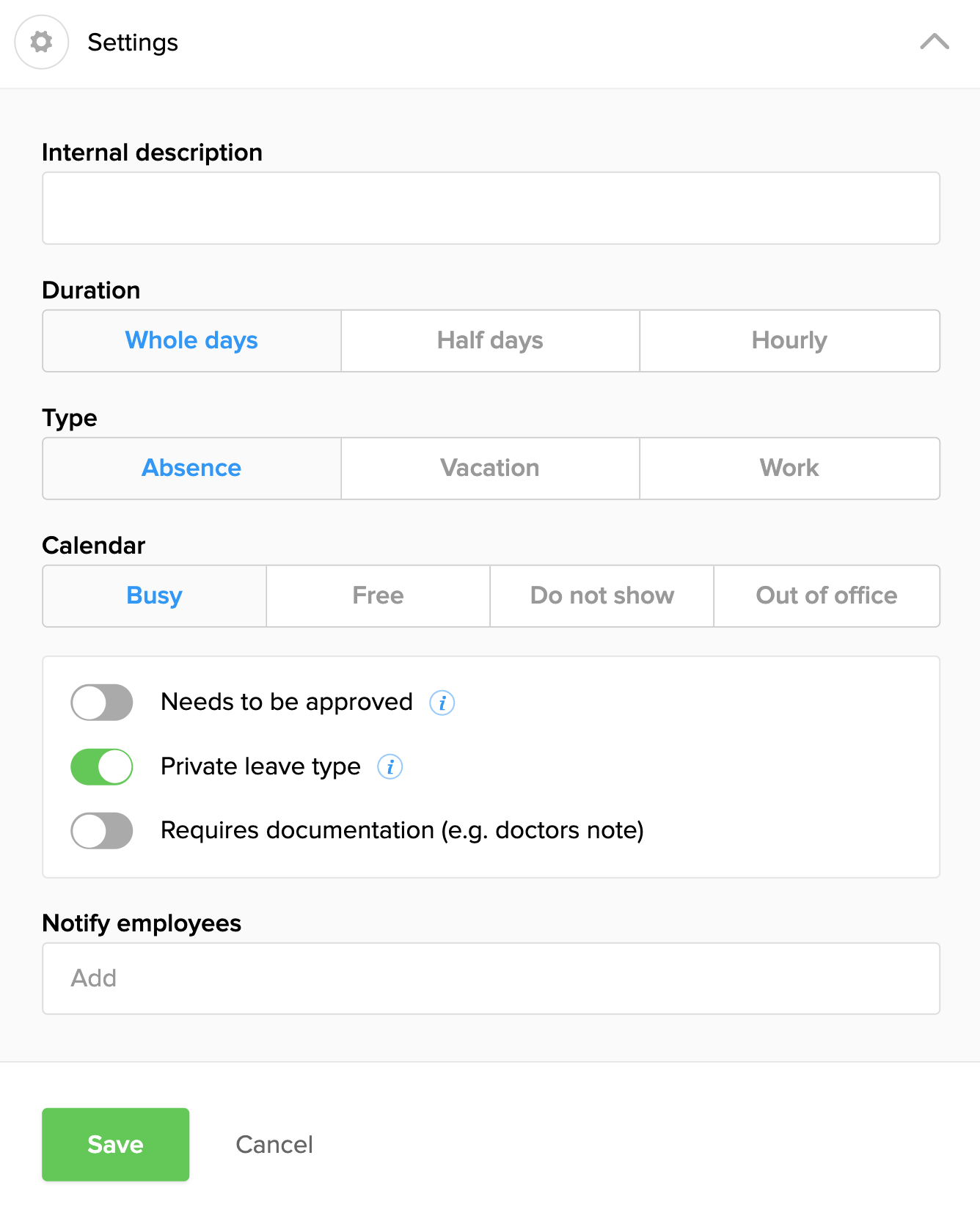Enable the Needs to be approved toggle

click(x=102, y=703)
